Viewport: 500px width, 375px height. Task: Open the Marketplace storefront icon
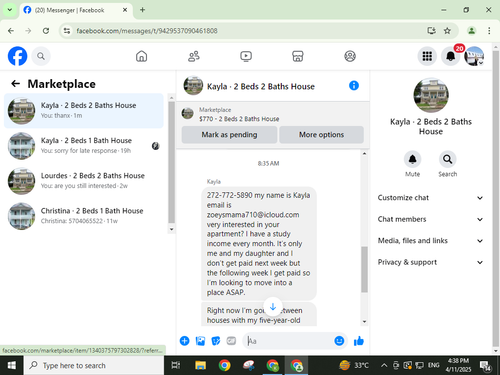tap(298, 56)
